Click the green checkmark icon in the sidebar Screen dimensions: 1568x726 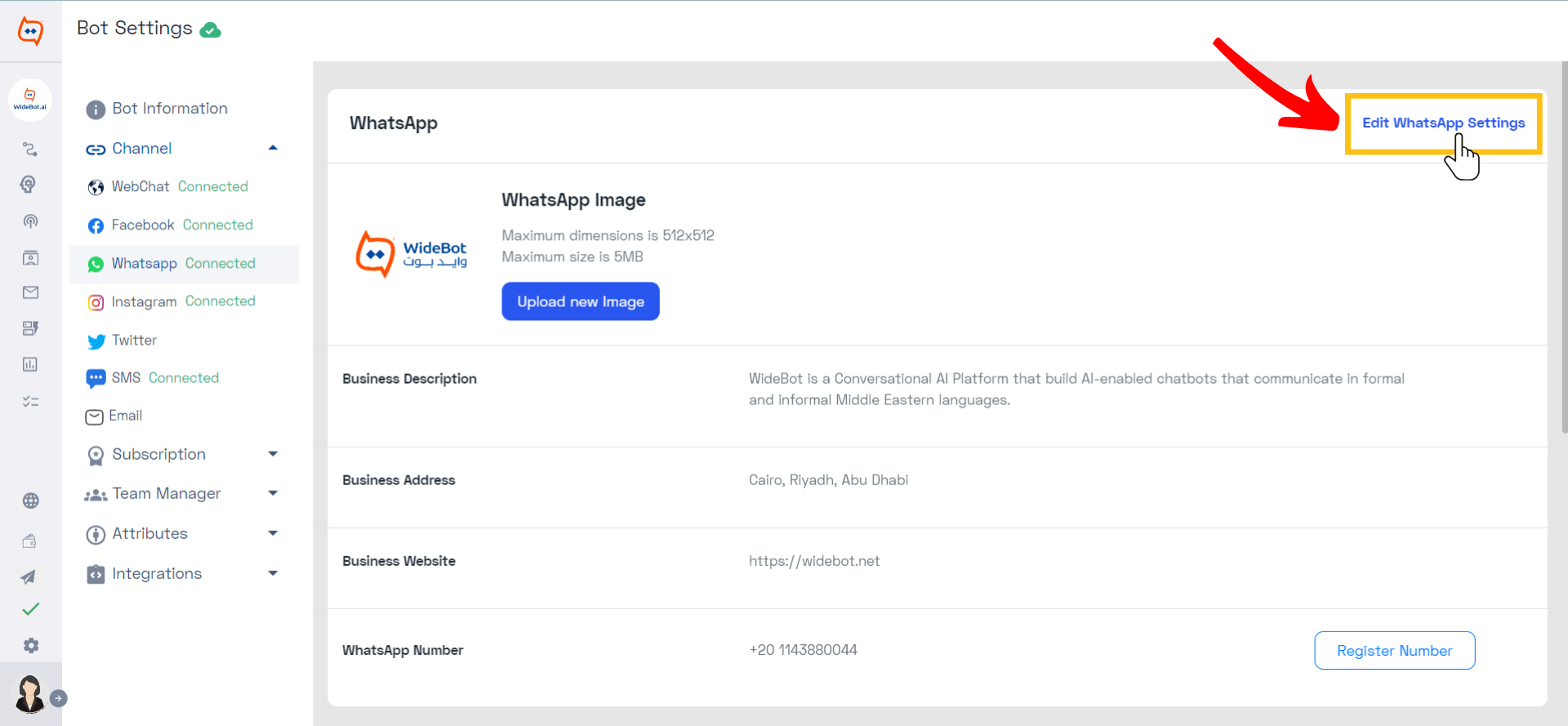point(30,609)
